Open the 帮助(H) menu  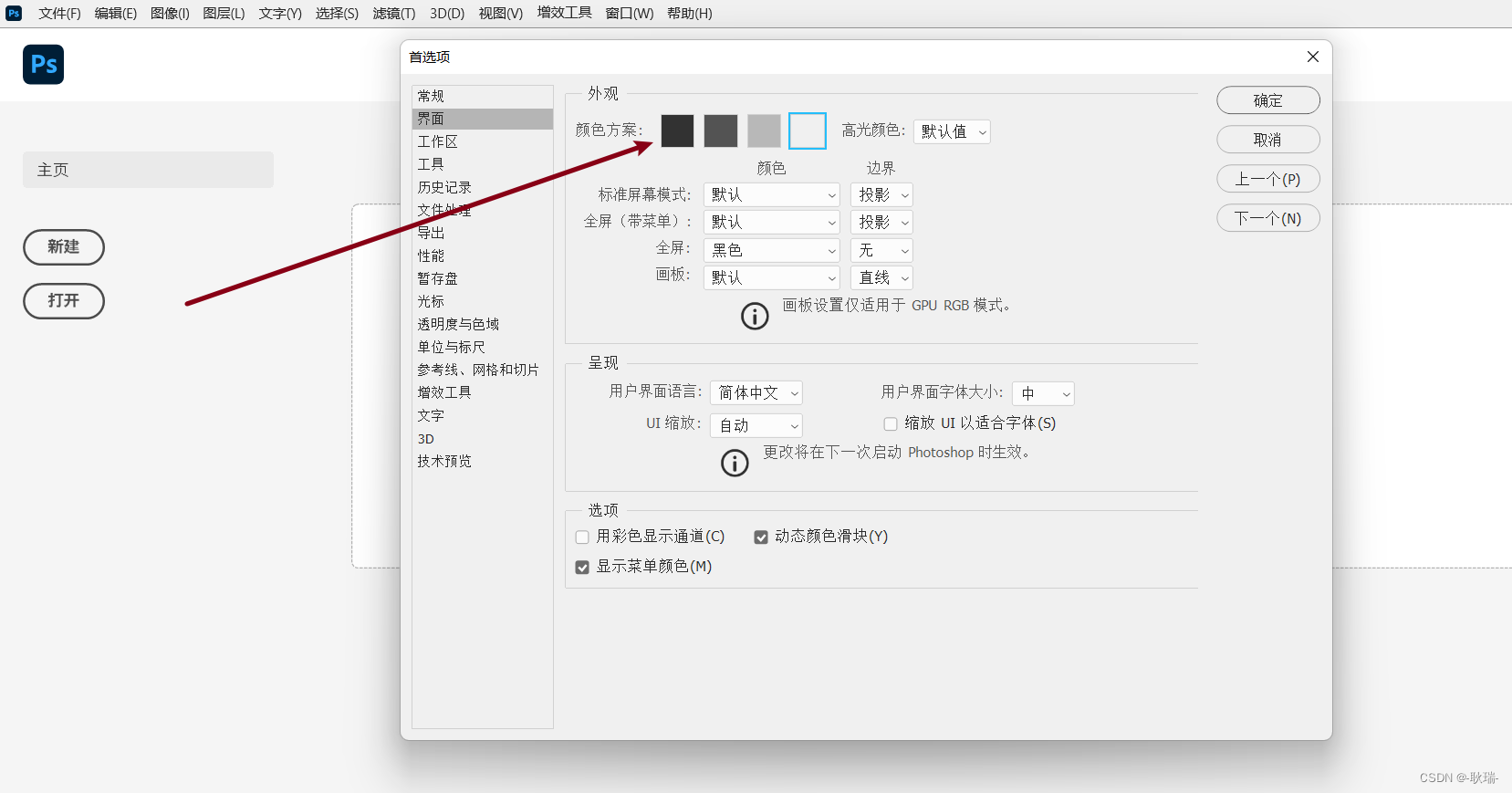[x=690, y=13]
